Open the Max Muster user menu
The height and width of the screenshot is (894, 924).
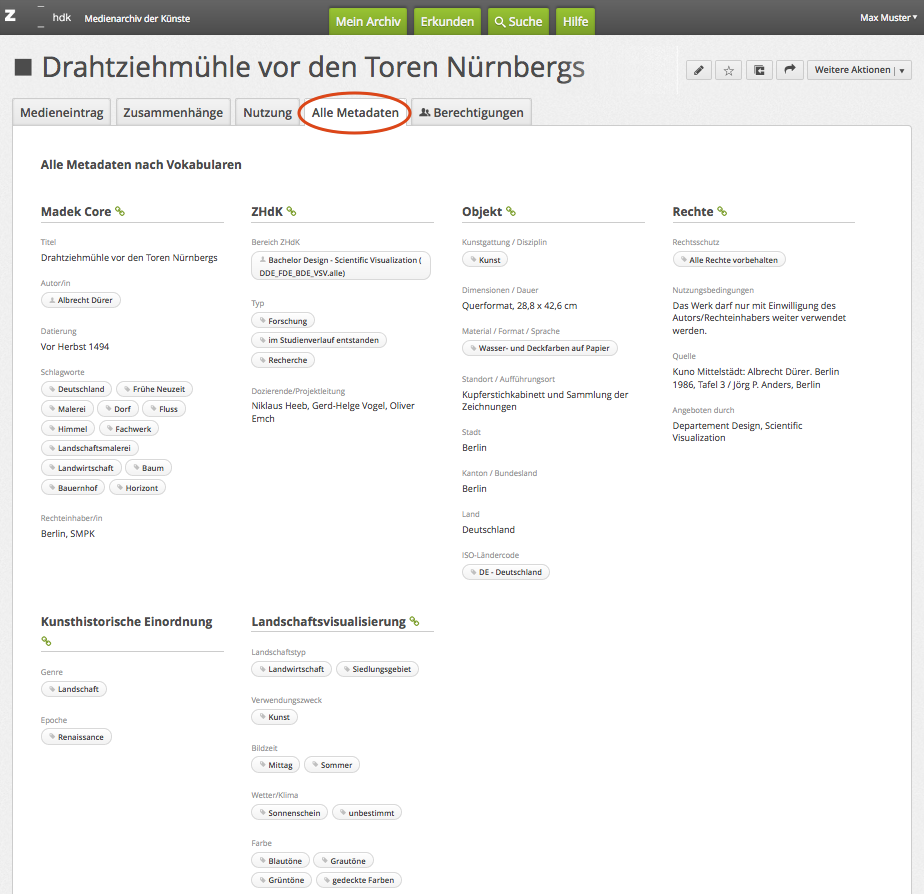(886, 18)
